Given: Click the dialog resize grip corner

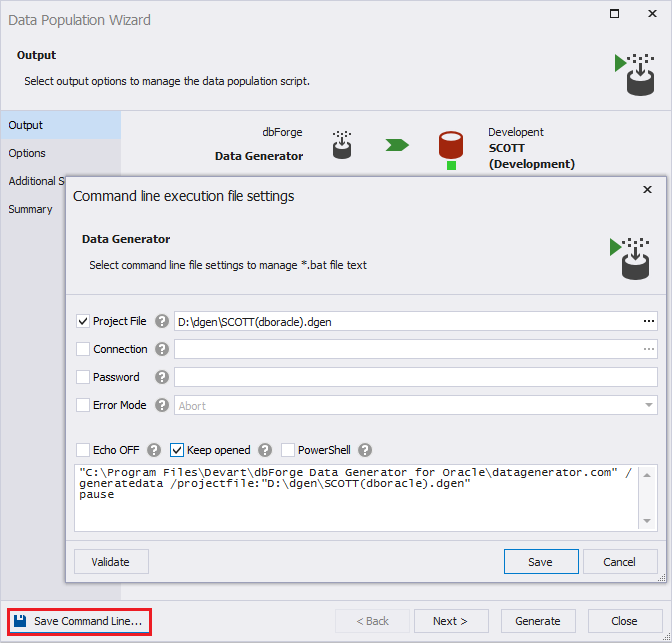Looking at the screenshot, I should click(662, 577).
